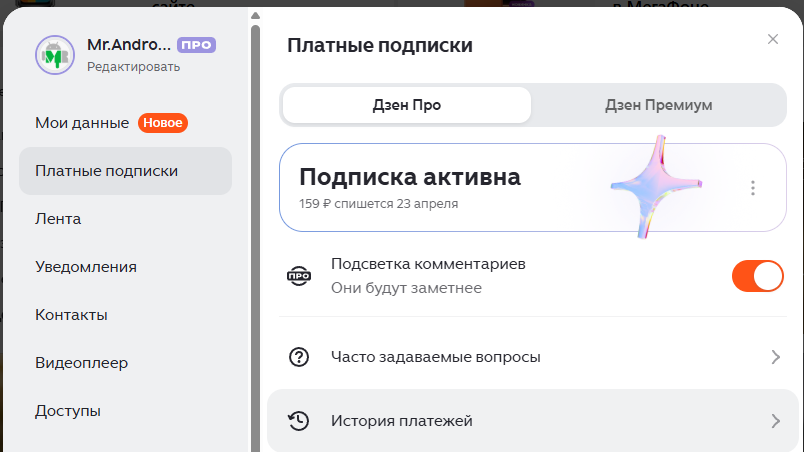The width and height of the screenshot is (804, 452).
Task: Go to Лента settings
Action: point(58,219)
